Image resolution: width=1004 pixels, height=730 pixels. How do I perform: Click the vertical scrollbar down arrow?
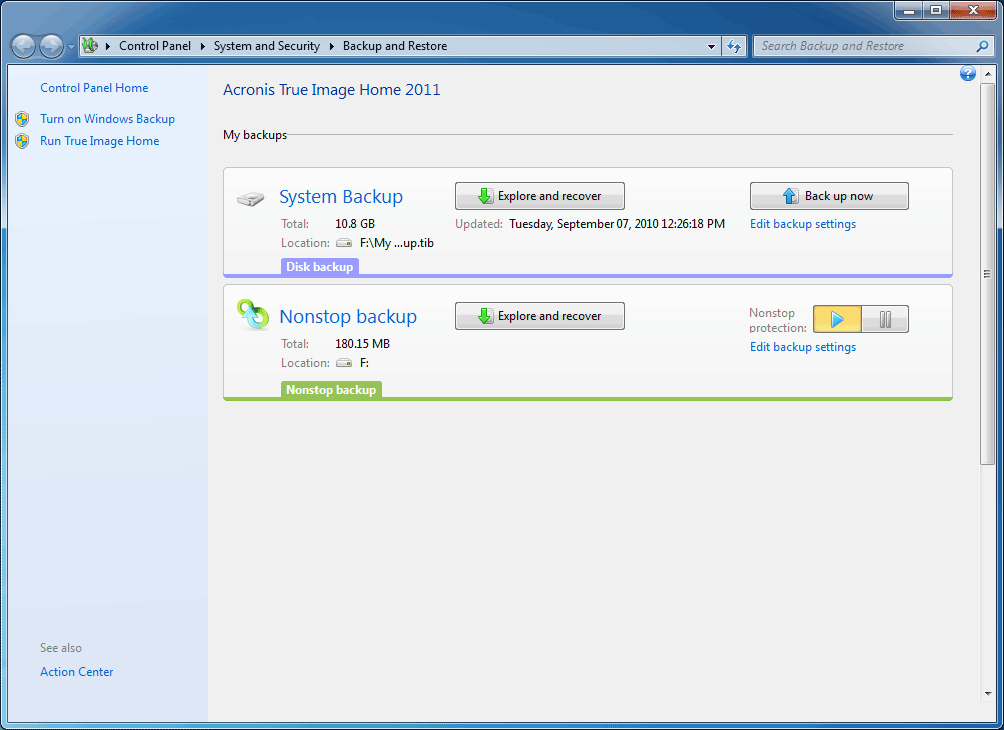pyautogui.click(x=987, y=693)
